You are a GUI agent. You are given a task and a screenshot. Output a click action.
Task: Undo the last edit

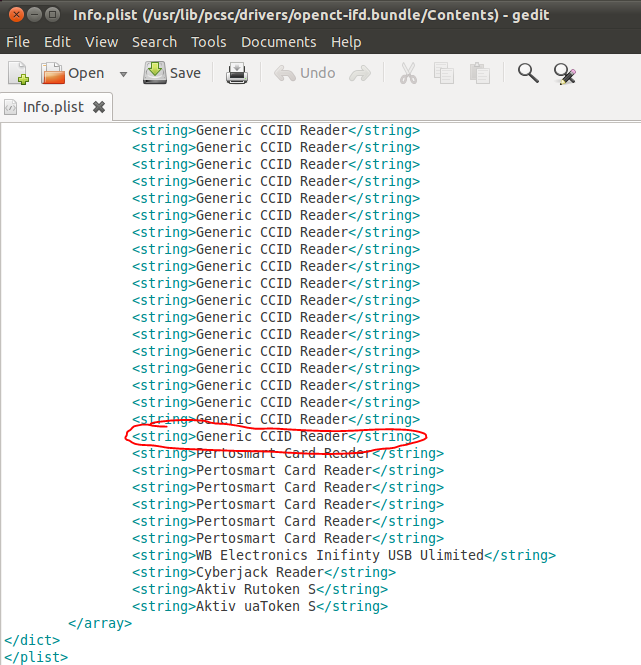point(305,73)
